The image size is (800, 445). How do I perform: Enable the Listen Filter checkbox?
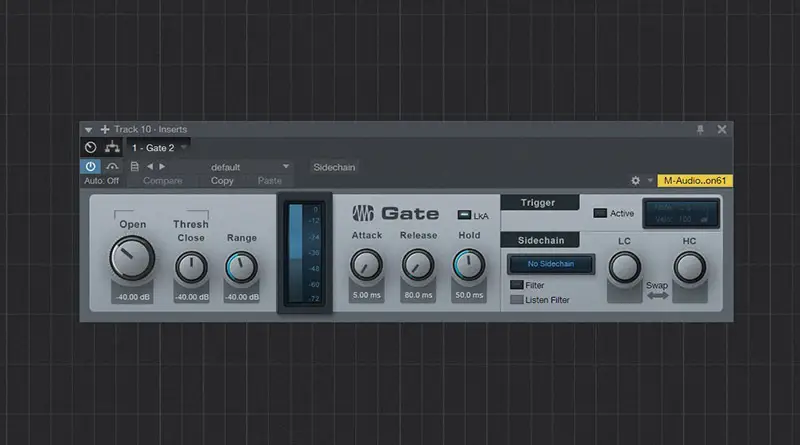[x=517, y=300]
